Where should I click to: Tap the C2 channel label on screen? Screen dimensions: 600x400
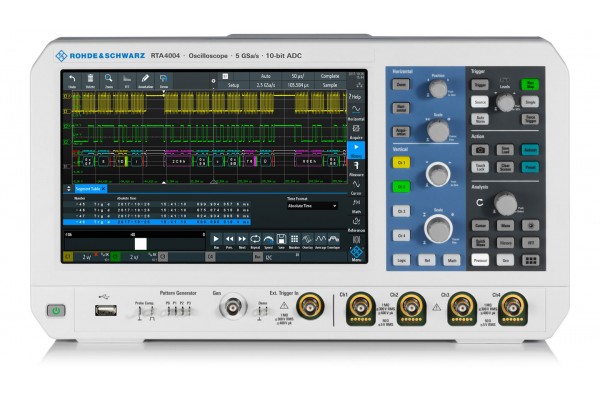tap(115, 256)
